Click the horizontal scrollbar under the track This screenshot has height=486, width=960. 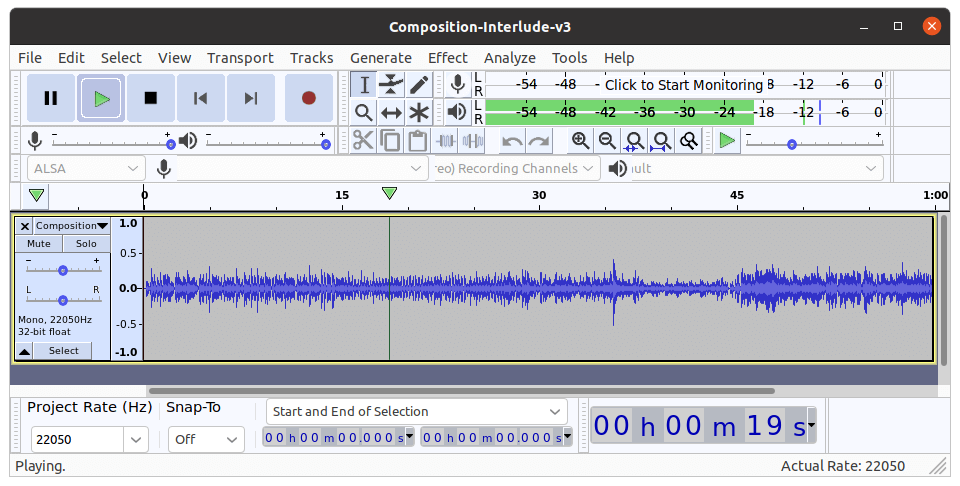pos(460,391)
